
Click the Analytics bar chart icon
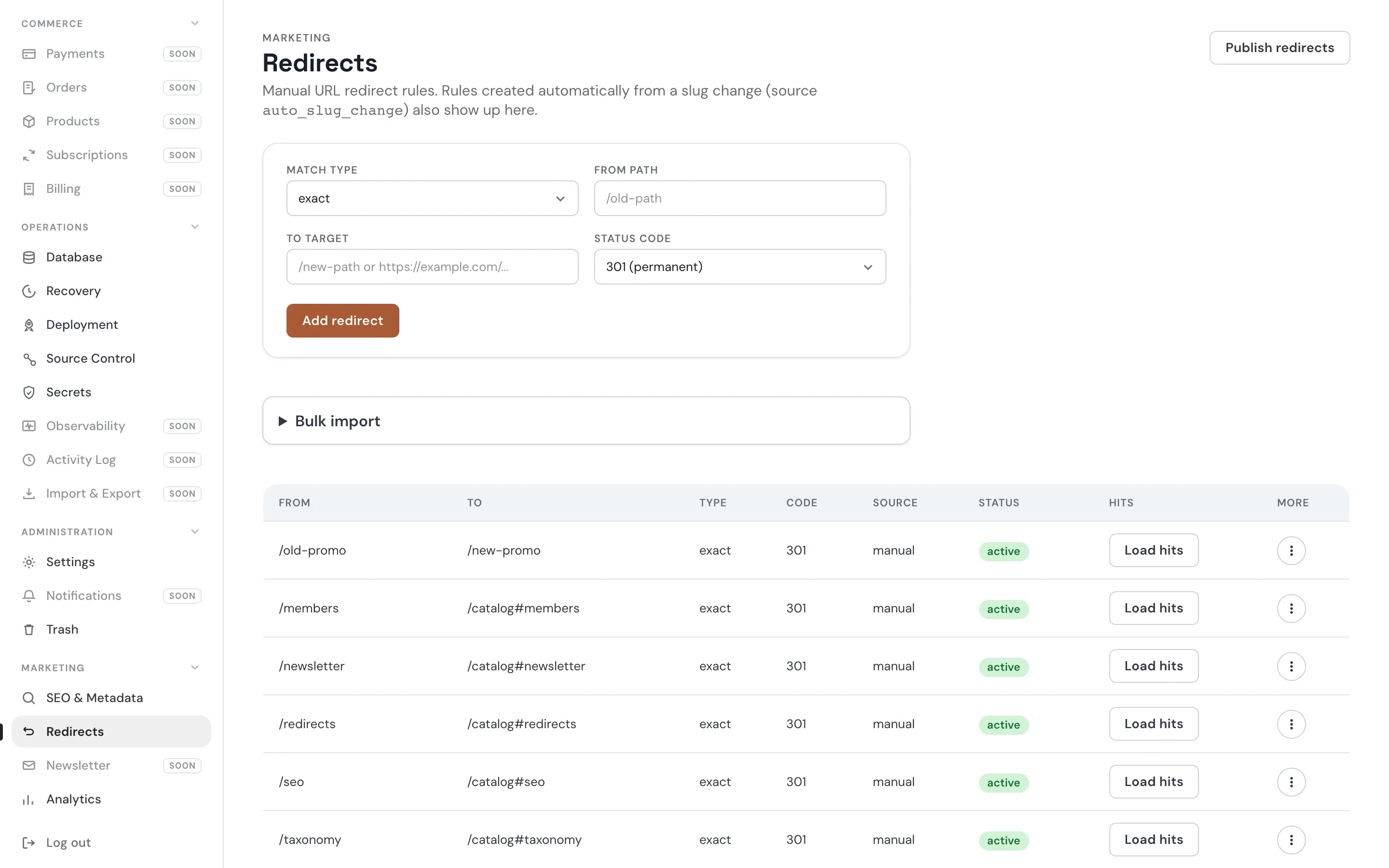tap(29, 800)
